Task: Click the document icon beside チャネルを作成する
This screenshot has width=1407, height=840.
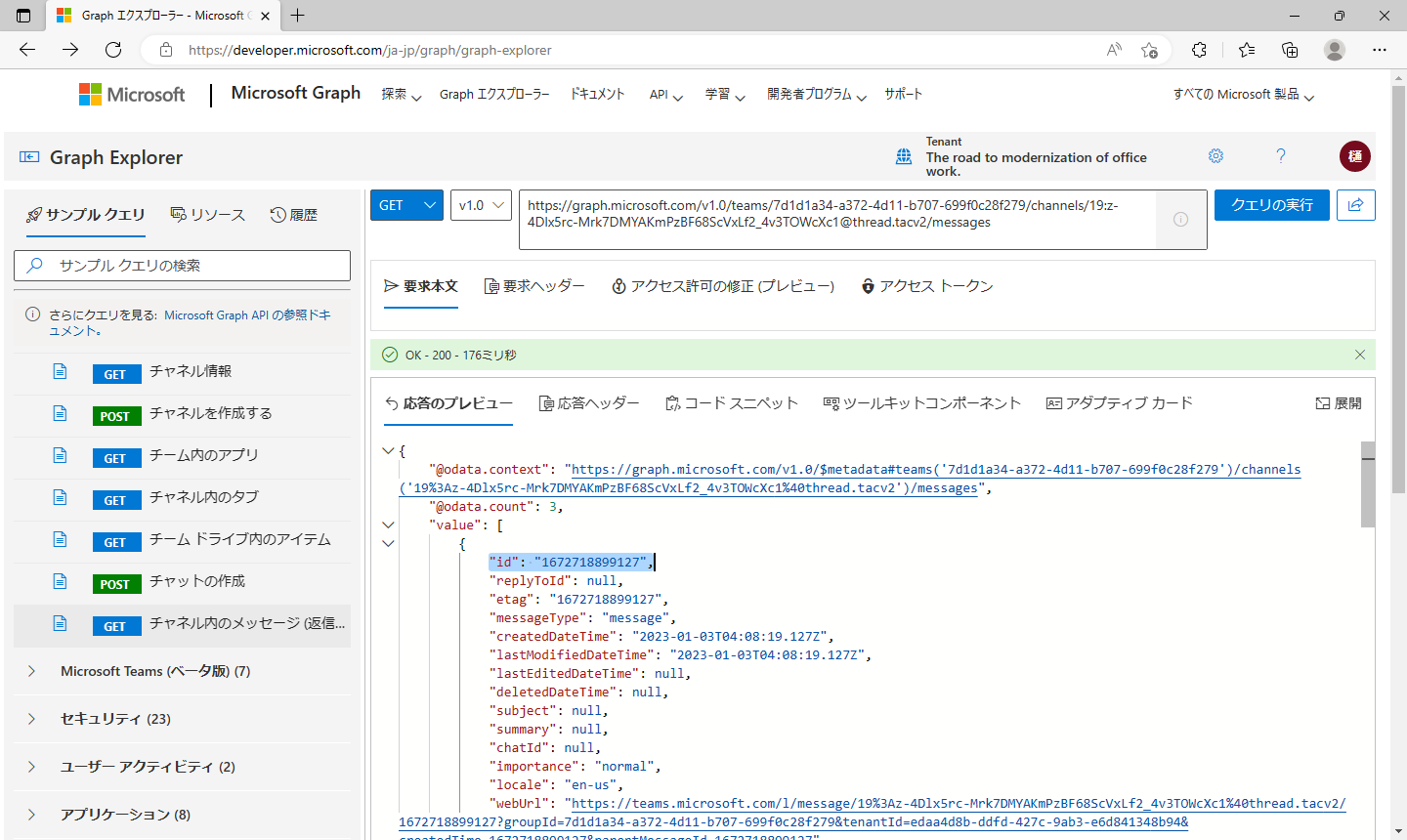Action: point(60,414)
